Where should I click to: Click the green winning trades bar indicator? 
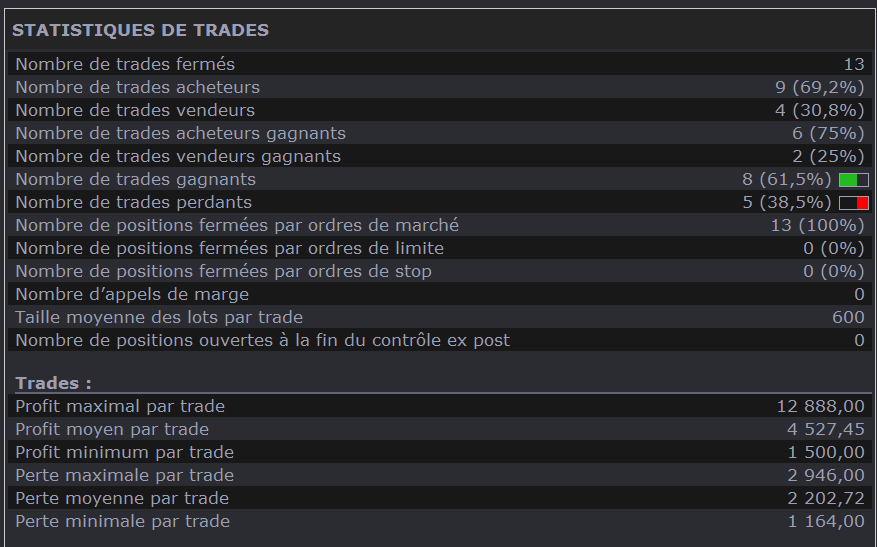pos(853,180)
